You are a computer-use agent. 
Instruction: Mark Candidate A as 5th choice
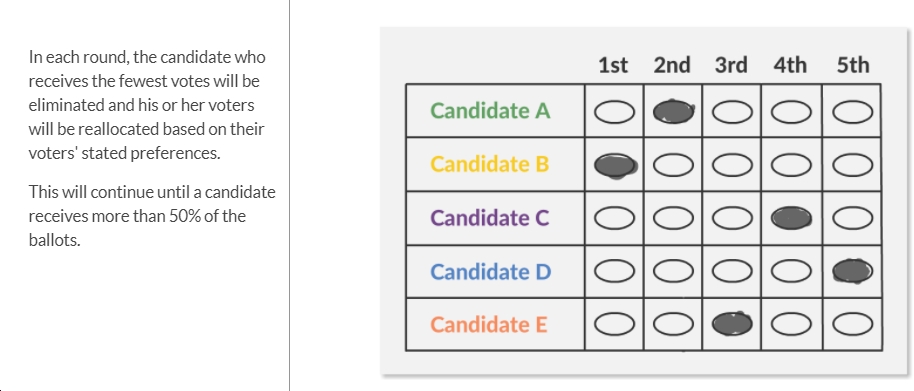tap(852, 112)
